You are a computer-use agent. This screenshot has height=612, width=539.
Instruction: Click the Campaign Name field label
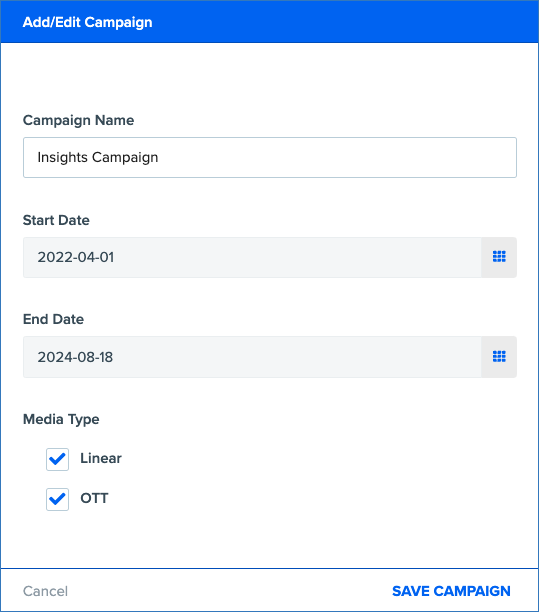78,120
